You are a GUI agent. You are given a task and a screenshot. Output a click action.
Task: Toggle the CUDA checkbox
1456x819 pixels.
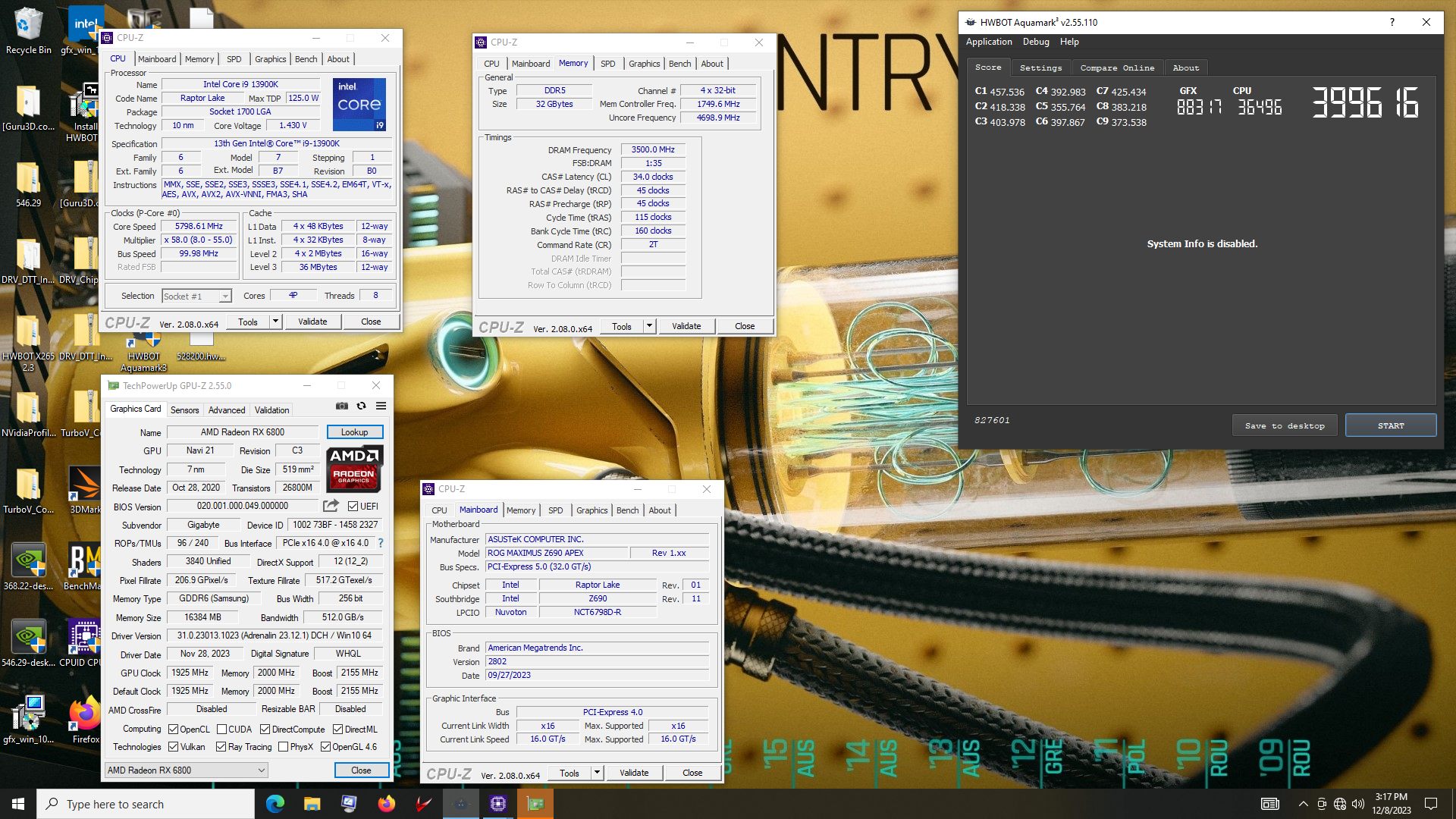[x=221, y=729]
